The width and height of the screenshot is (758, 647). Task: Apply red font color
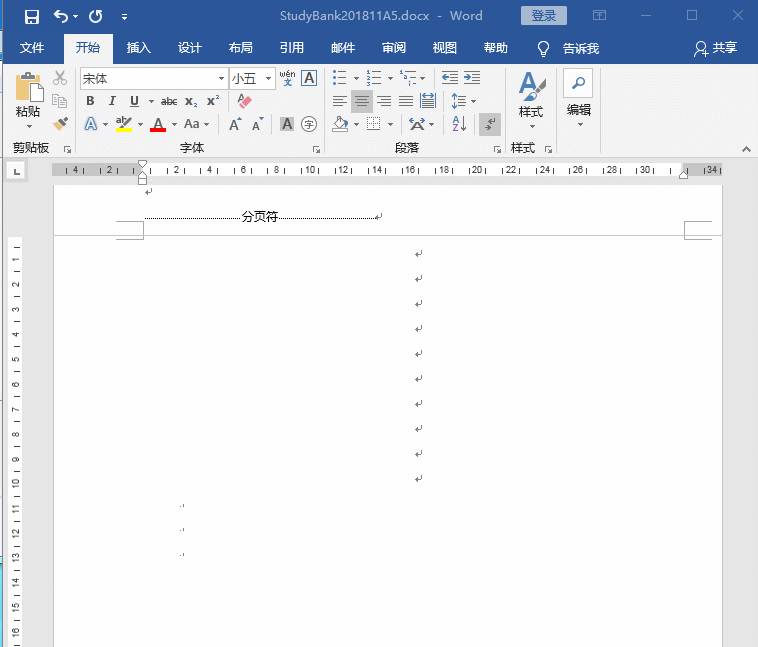tap(158, 124)
